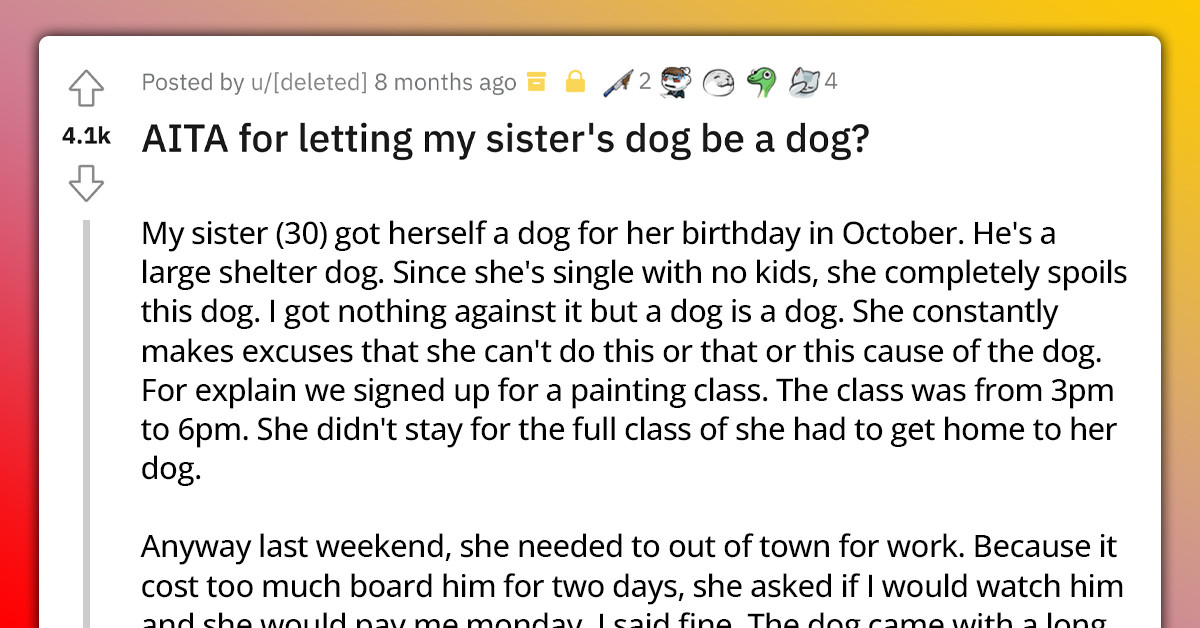Click the yellow locked padlock icon
This screenshot has height=628, width=1200.
click(575, 82)
